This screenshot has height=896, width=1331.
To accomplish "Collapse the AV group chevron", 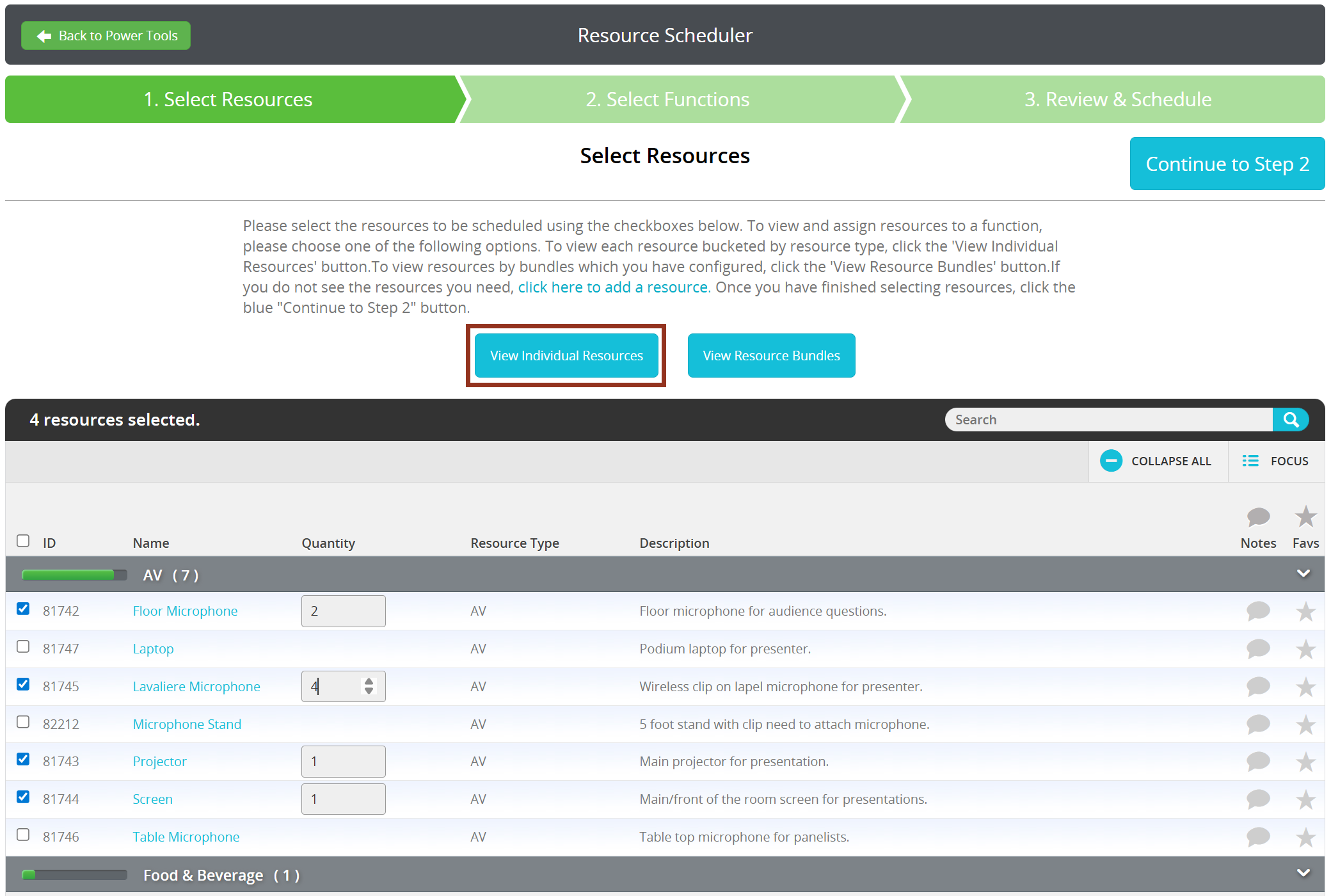I will pyautogui.click(x=1303, y=573).
